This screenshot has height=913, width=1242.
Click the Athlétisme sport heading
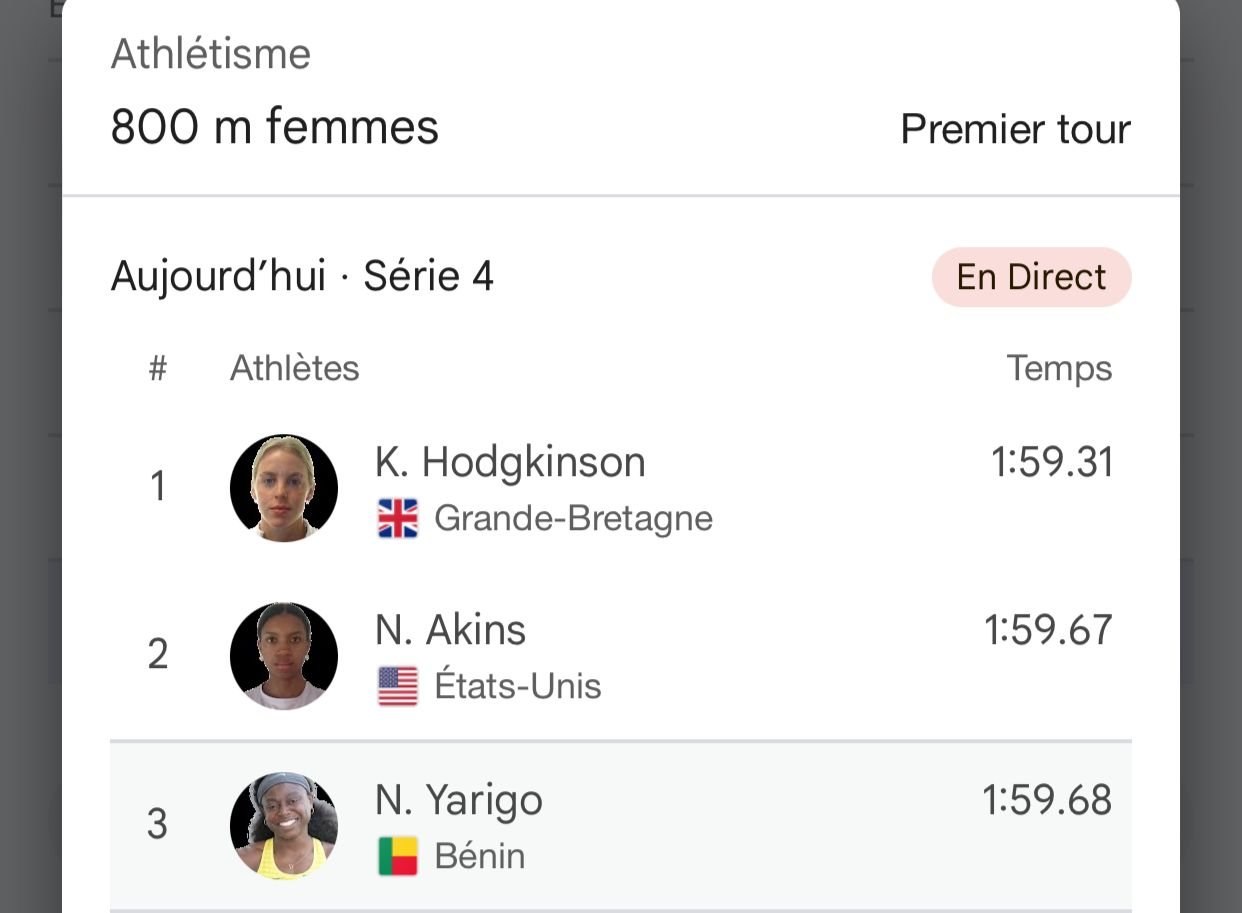(x=211, y=54)
